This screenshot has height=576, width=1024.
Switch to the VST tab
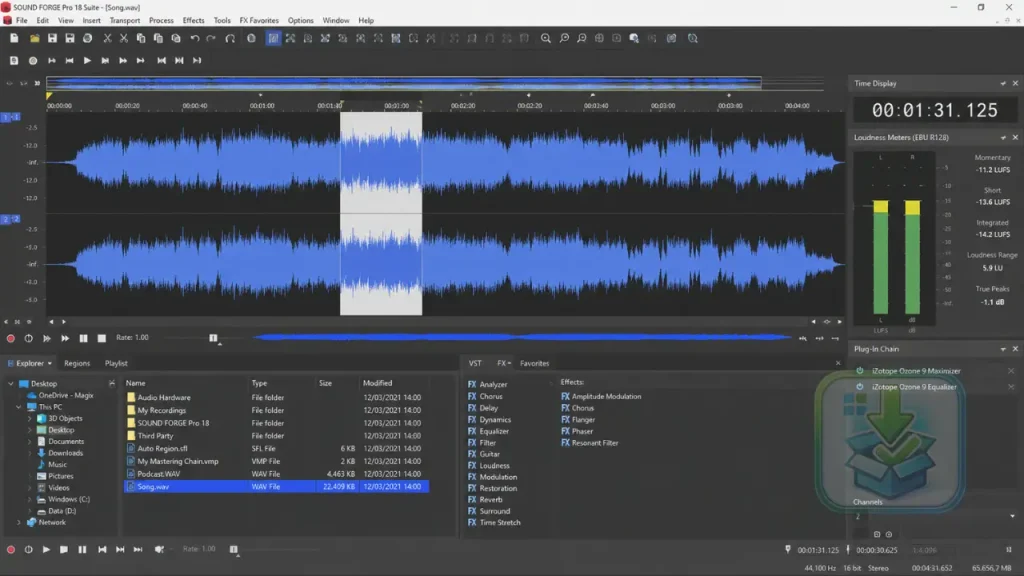click(x=475, y=364)
